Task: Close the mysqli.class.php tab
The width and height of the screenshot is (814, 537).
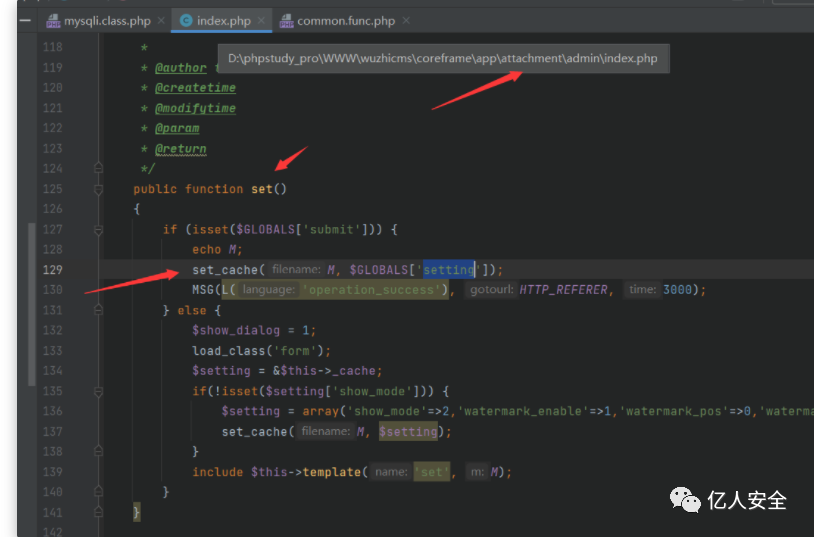Action: point(161,20)
